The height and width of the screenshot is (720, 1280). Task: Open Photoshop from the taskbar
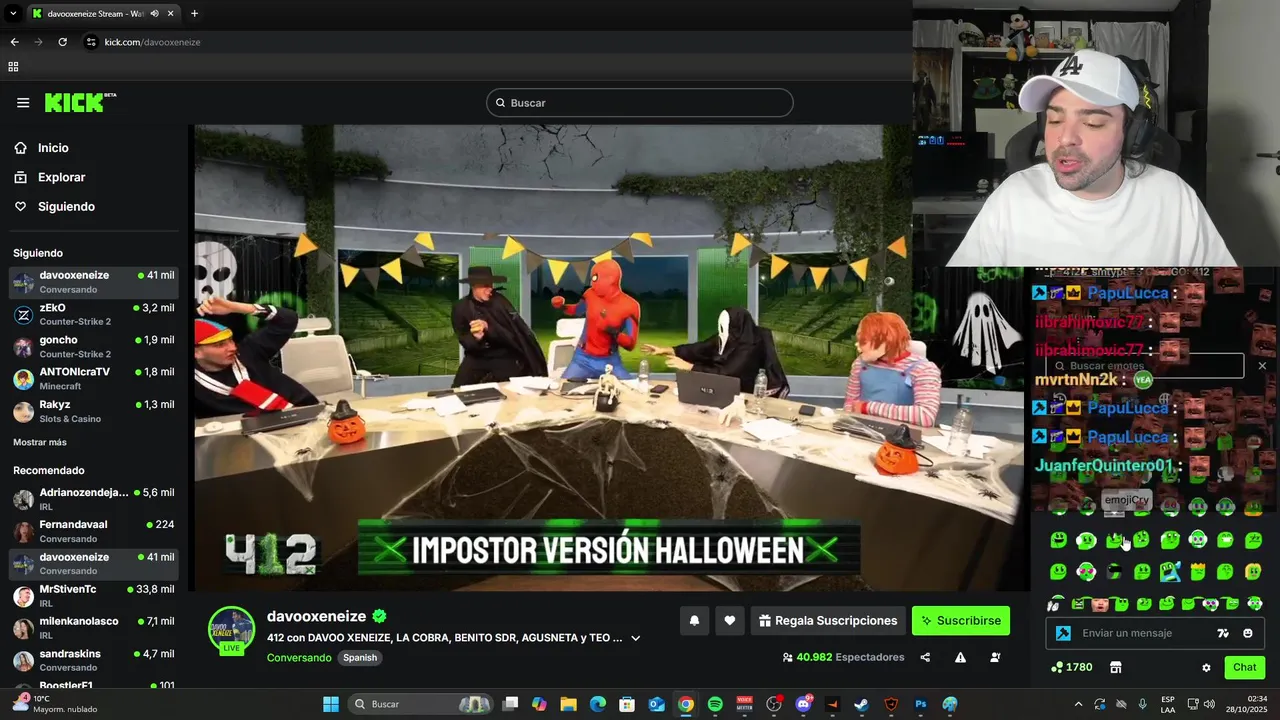point(921,704)
